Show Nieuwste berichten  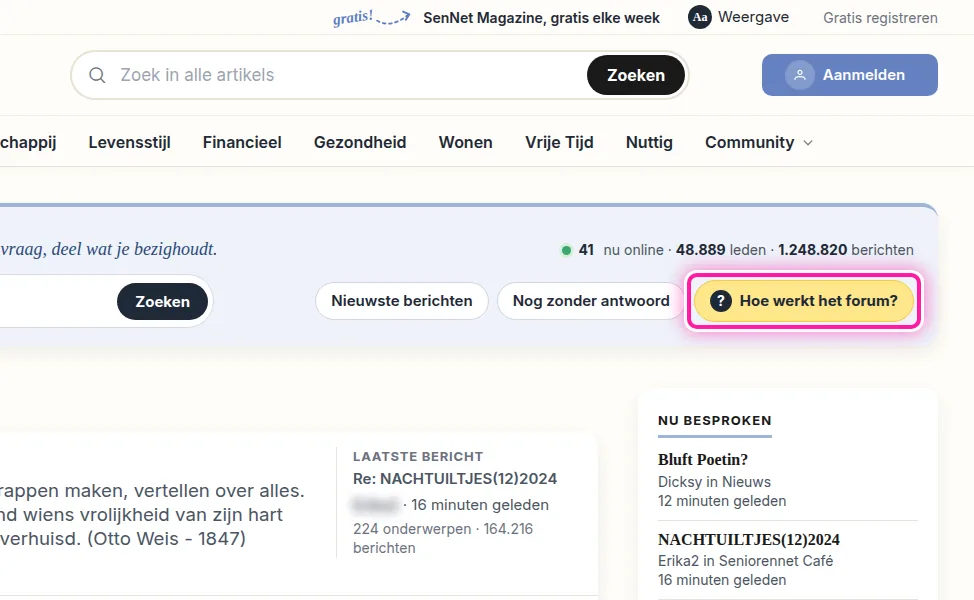click(x=402, y=301)
